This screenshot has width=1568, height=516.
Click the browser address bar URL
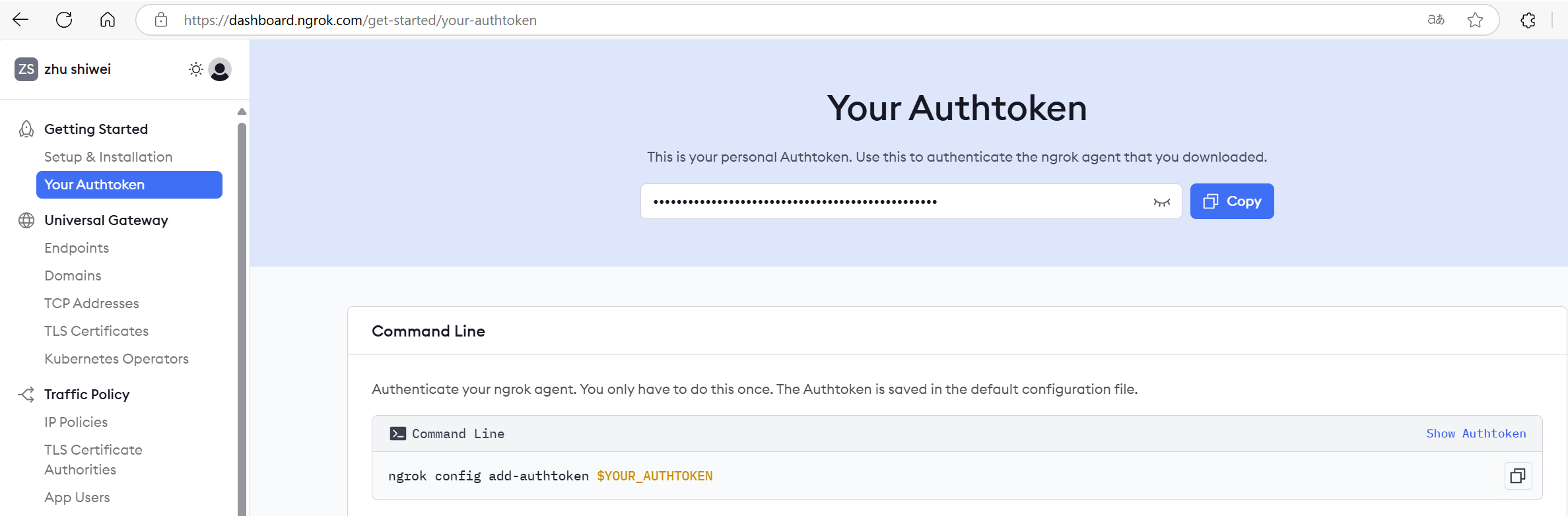pos(360,20)
